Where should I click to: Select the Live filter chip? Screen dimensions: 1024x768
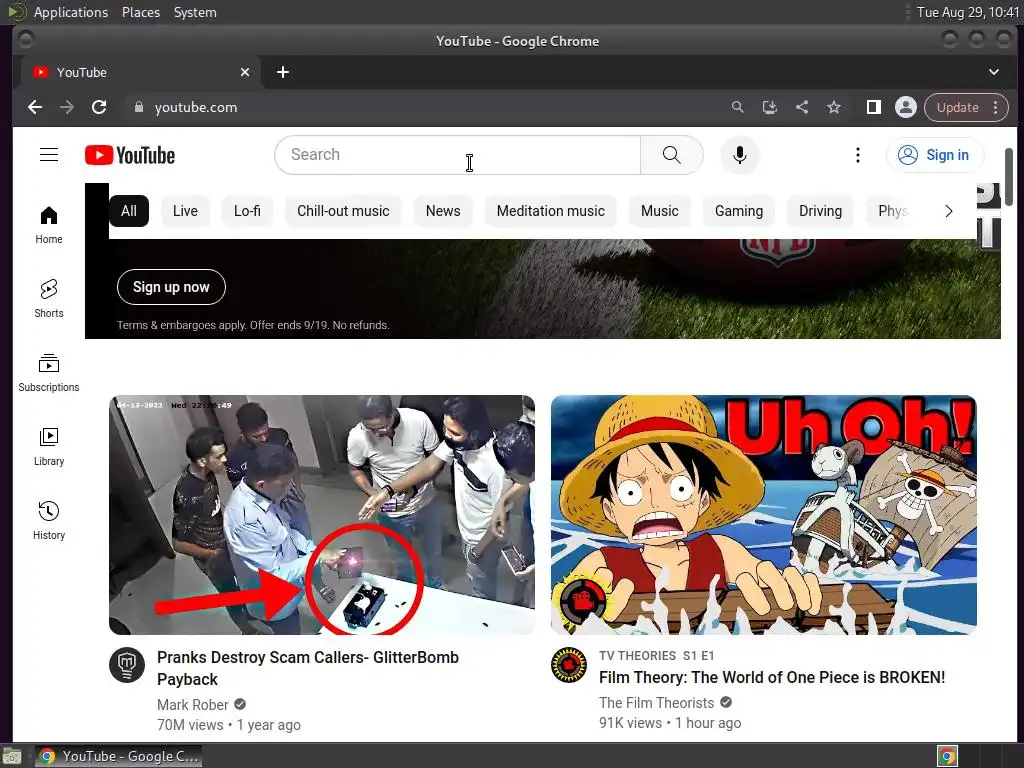tap(185, 211)
